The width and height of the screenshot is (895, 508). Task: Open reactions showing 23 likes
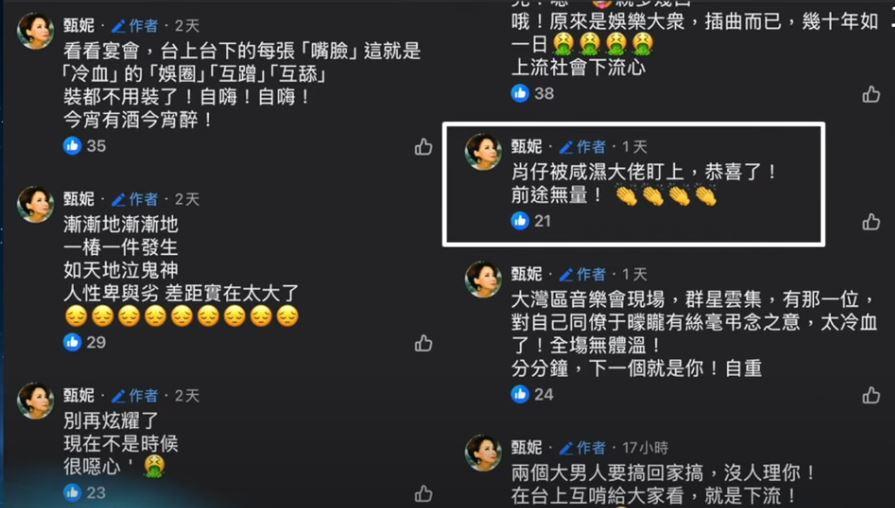coord(84,493)
